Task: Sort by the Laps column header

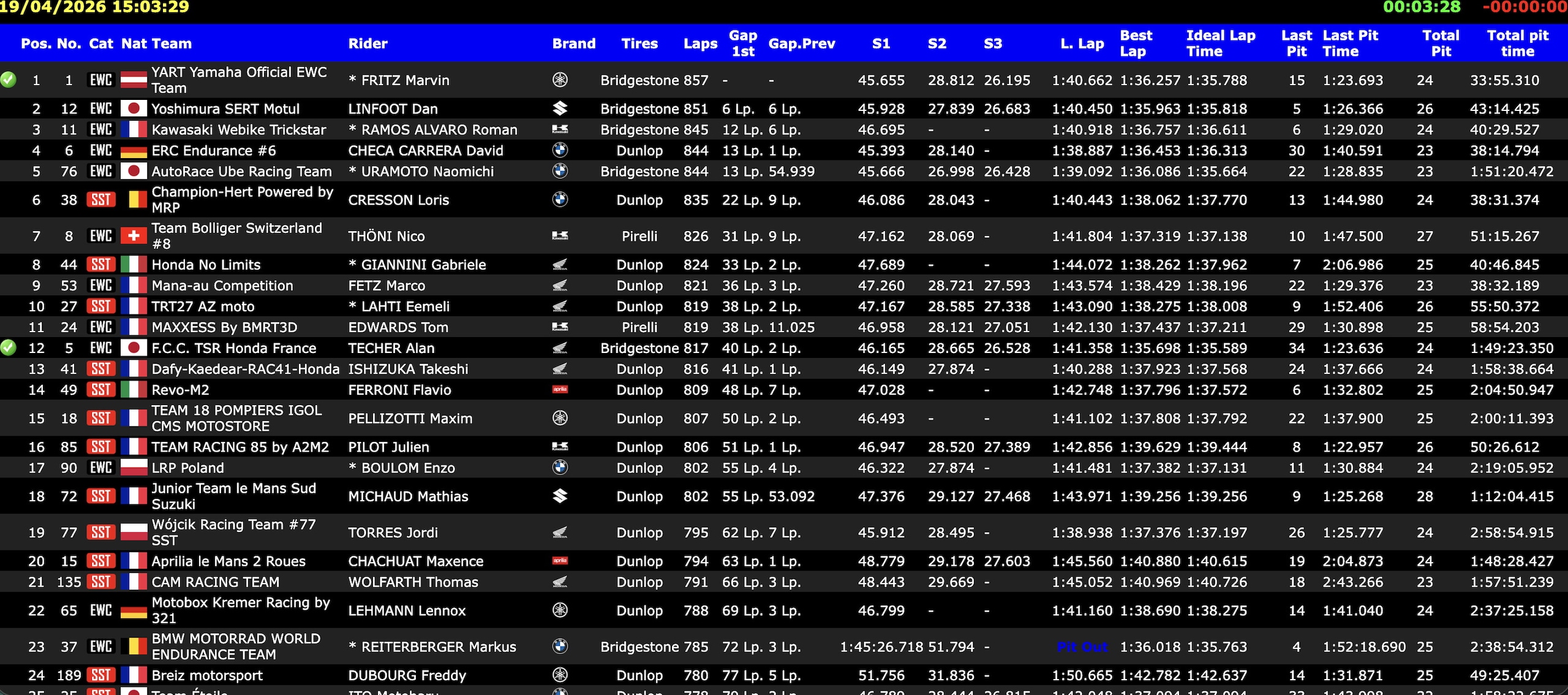Action: (x=700, y=44)
